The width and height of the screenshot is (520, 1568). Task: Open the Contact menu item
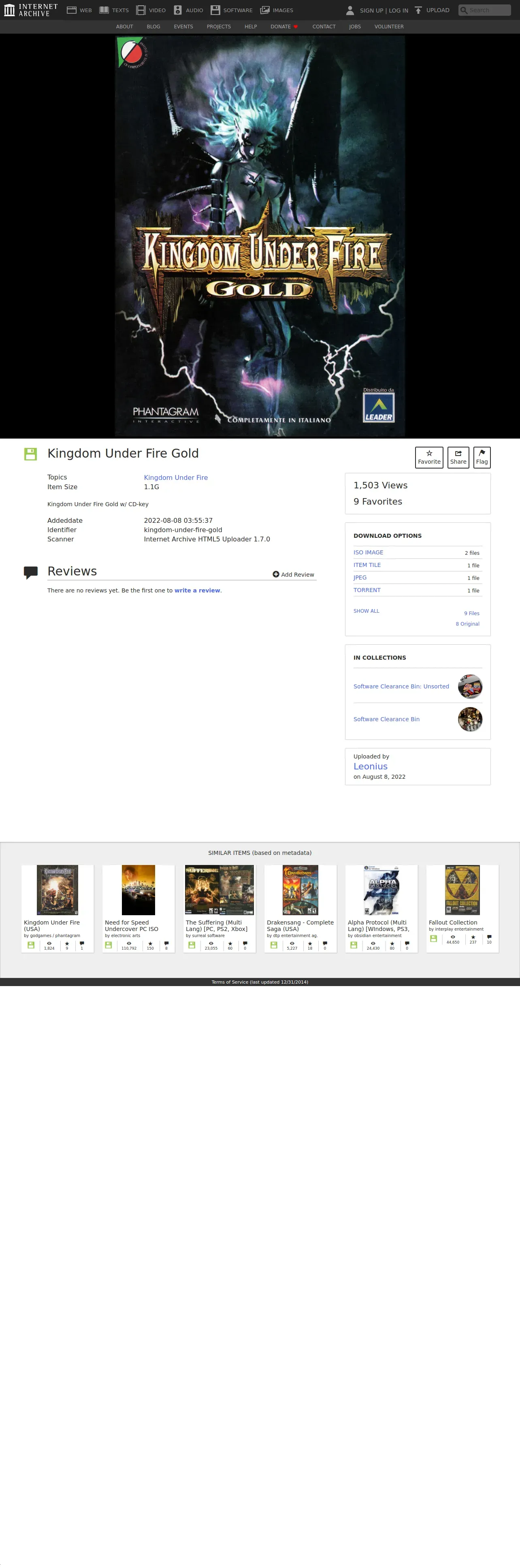pos(324,27)
